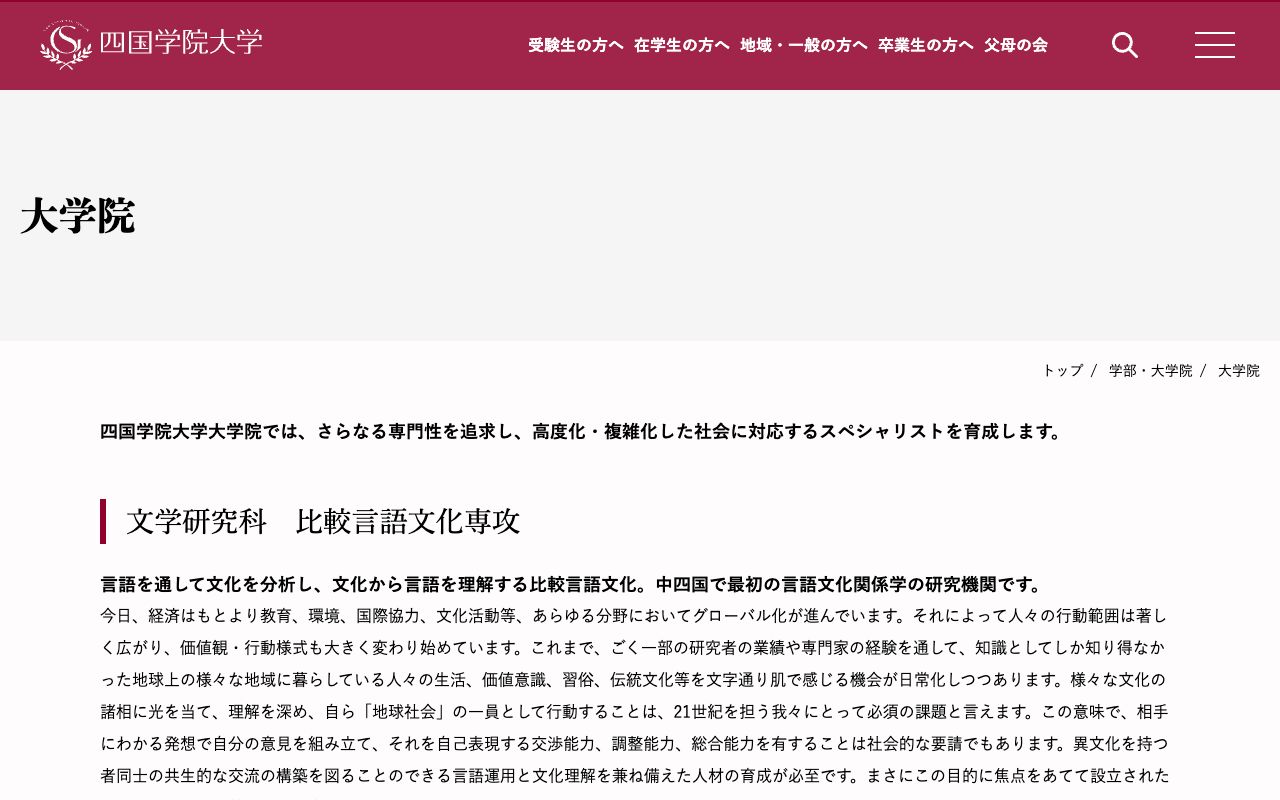
Task: Select the 文学研究科 比較言語文化専攻 section heading
Action: coord(322,521)
